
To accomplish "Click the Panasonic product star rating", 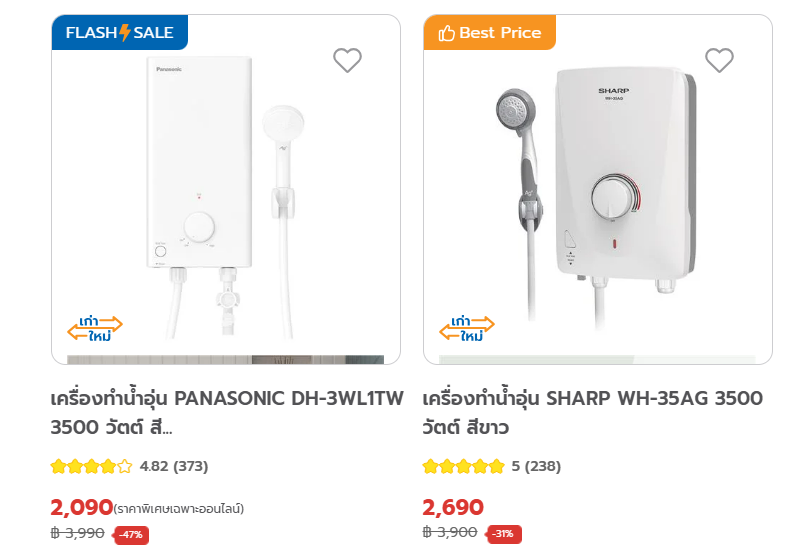I will [91, 466].
